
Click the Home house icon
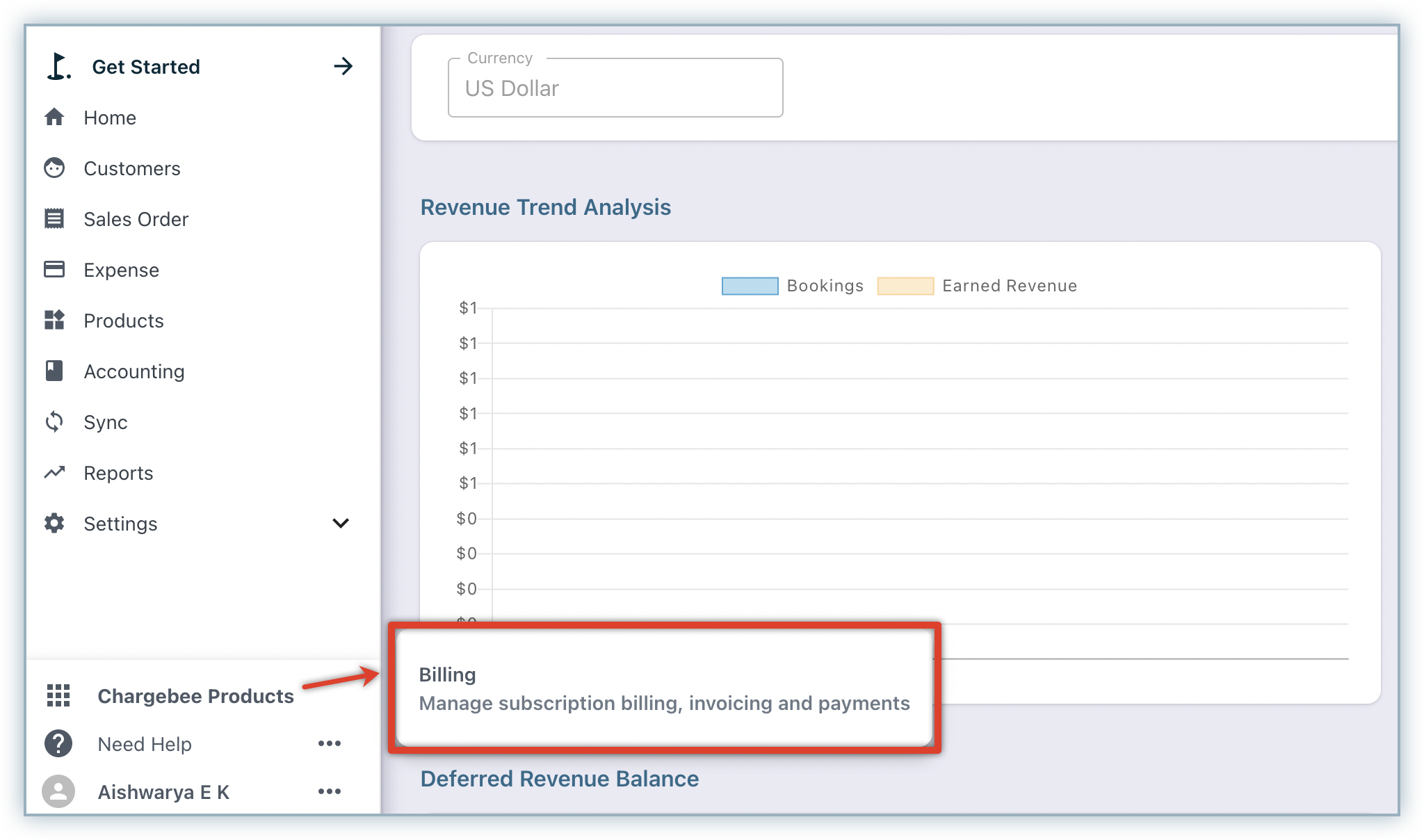click(x=54, y=118)
